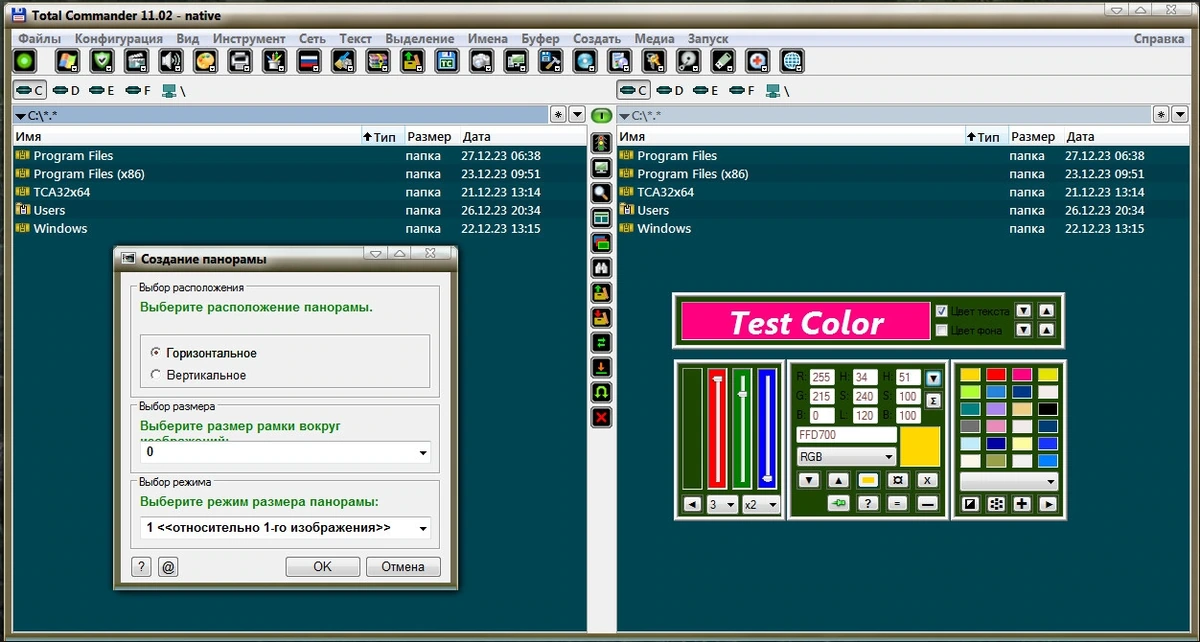The height and width of the screenshot is (642, 1200).
Task: Open the printer toolbar icon
Action: (x=239, y=61)
